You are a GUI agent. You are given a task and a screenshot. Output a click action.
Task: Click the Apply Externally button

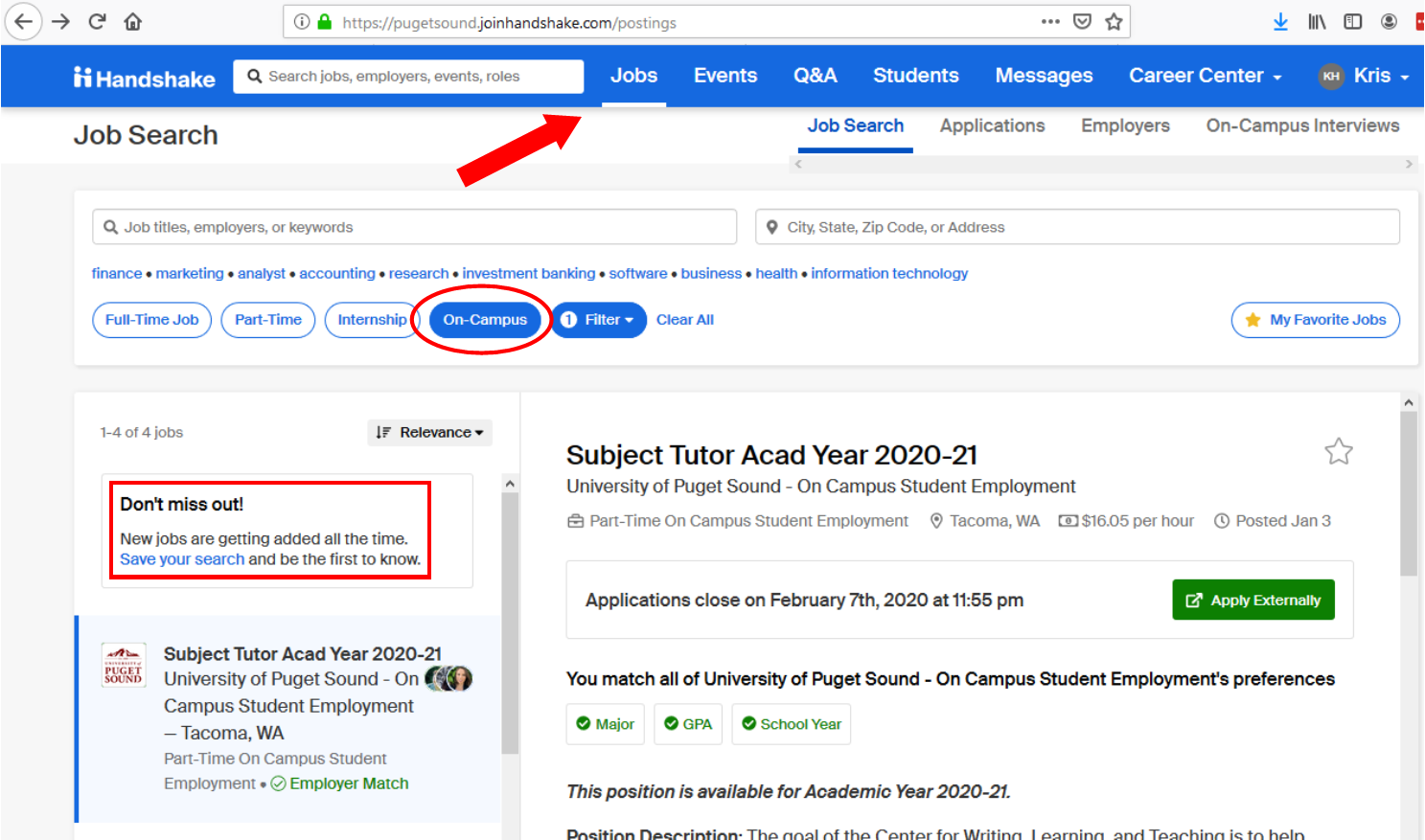coord(1253,601)
